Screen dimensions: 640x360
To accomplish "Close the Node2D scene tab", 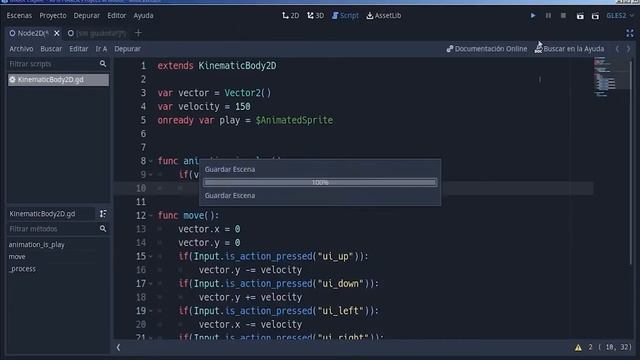I will (x=57, y=33).
